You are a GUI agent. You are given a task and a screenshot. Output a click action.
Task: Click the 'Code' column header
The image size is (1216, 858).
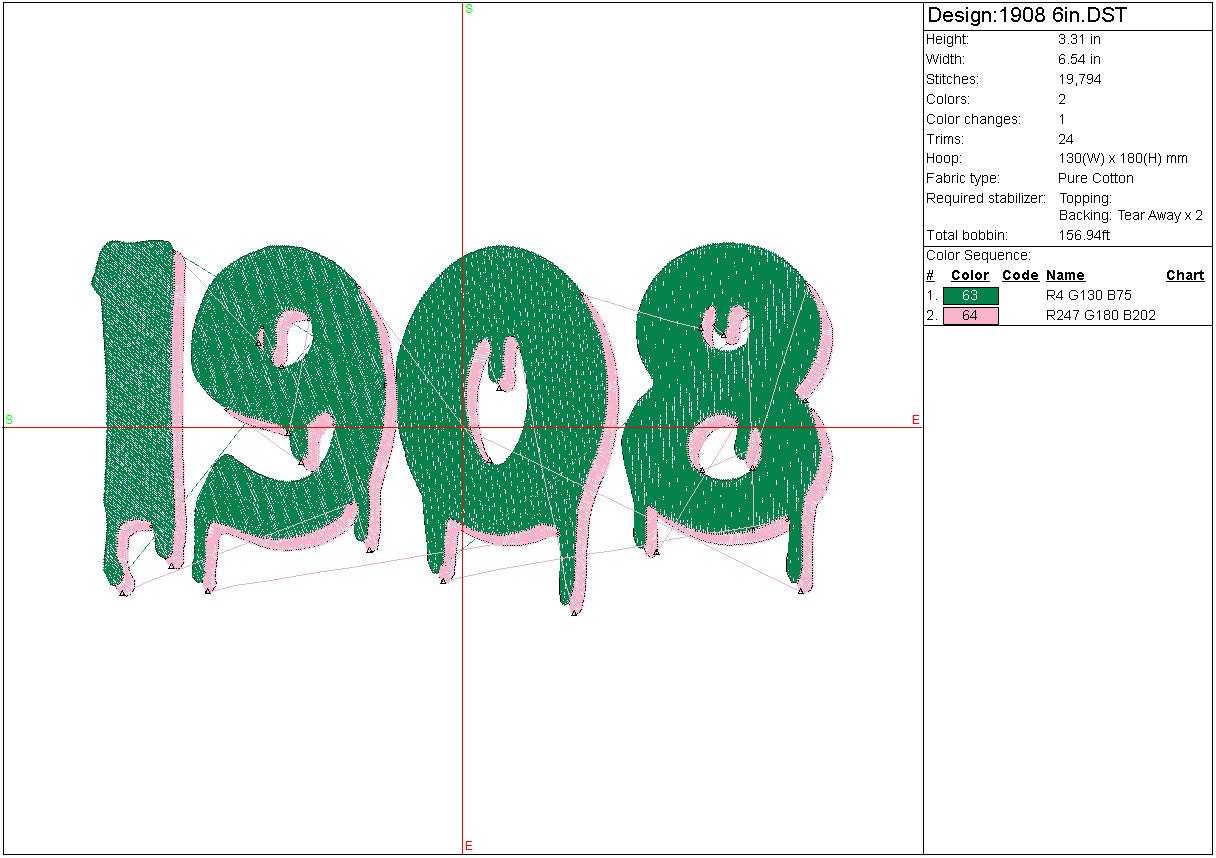(x=1020, y=275)
